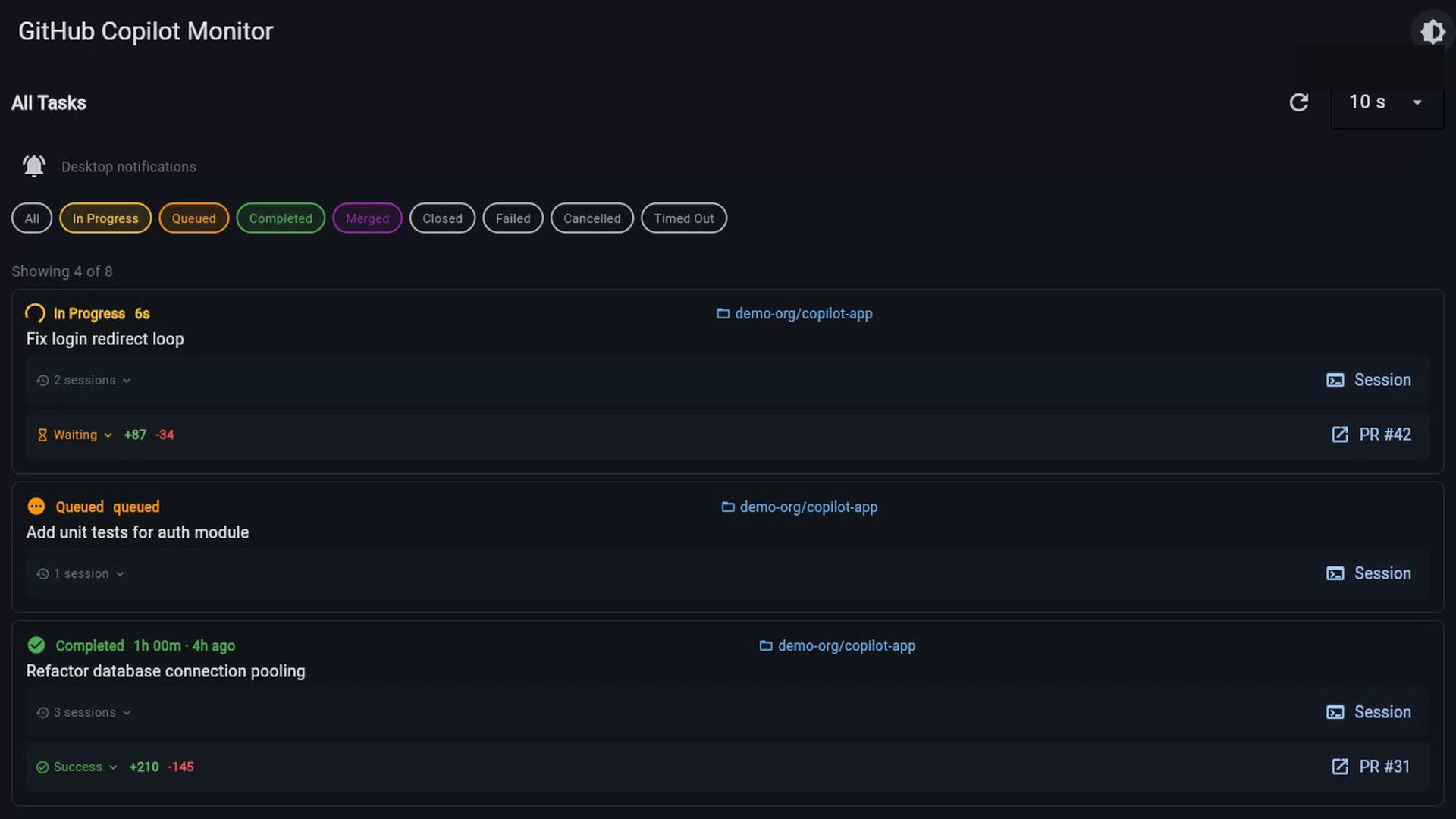The height and width of the screenshot is (819, 1456).
Task: Toggle the desktop notifications bell
Action: coord(34,166)
